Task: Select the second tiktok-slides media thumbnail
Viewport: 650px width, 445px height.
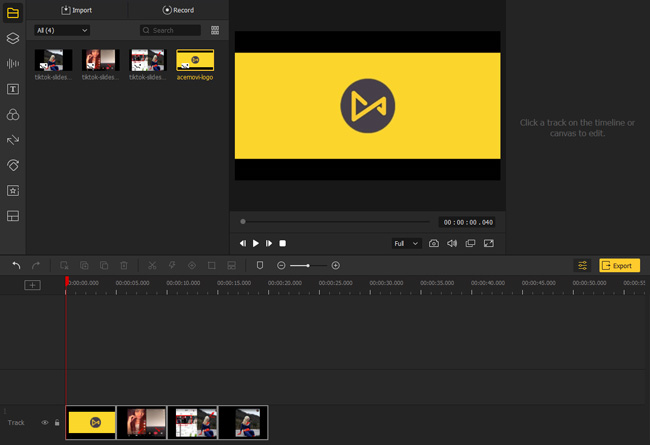Action: coord(100,60)
